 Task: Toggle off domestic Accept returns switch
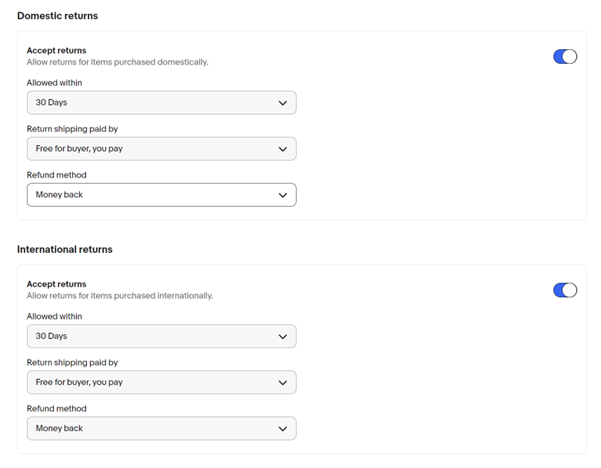coord(565,57)
